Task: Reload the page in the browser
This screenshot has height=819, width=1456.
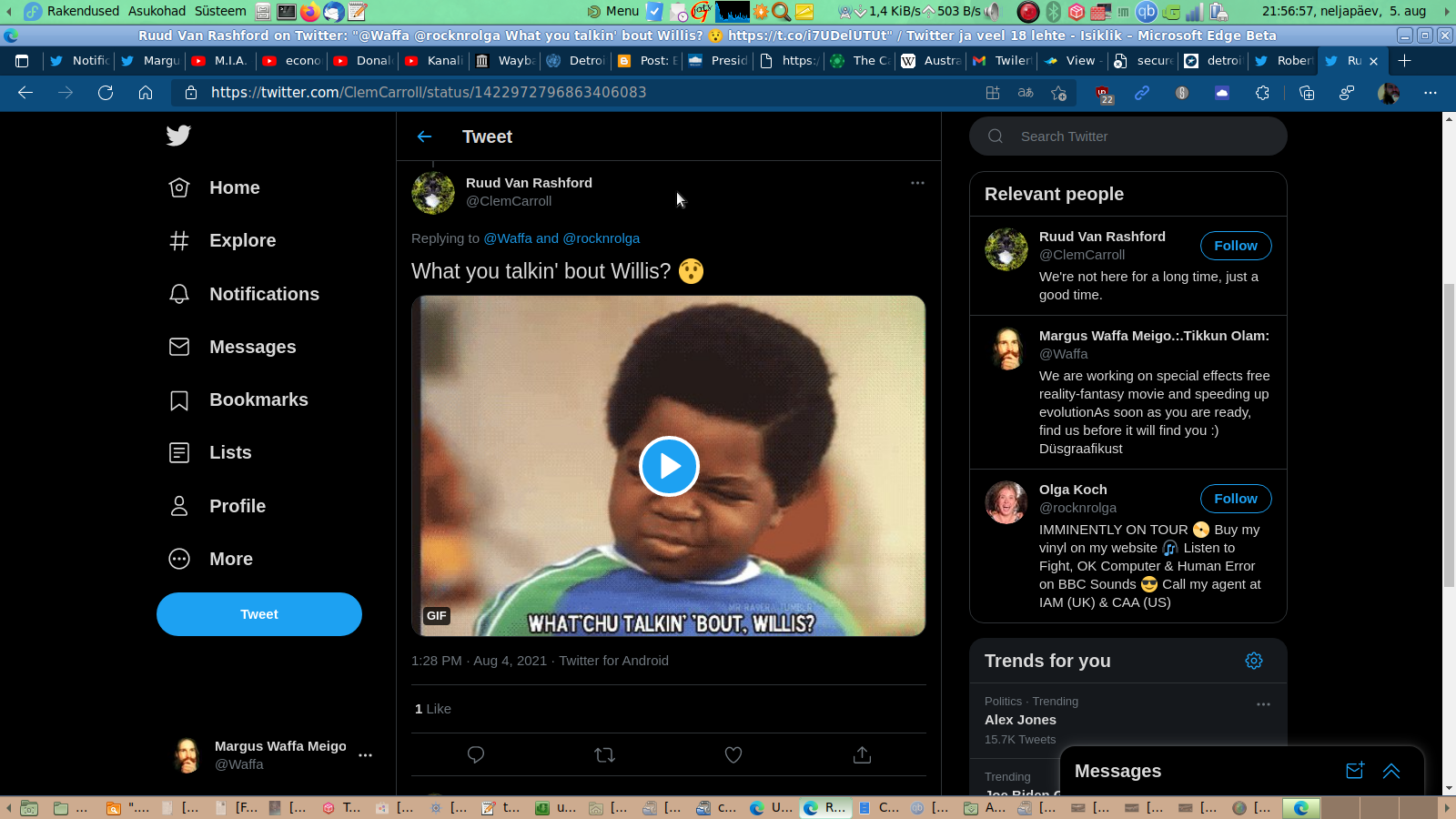Action: tap(106, 93)
